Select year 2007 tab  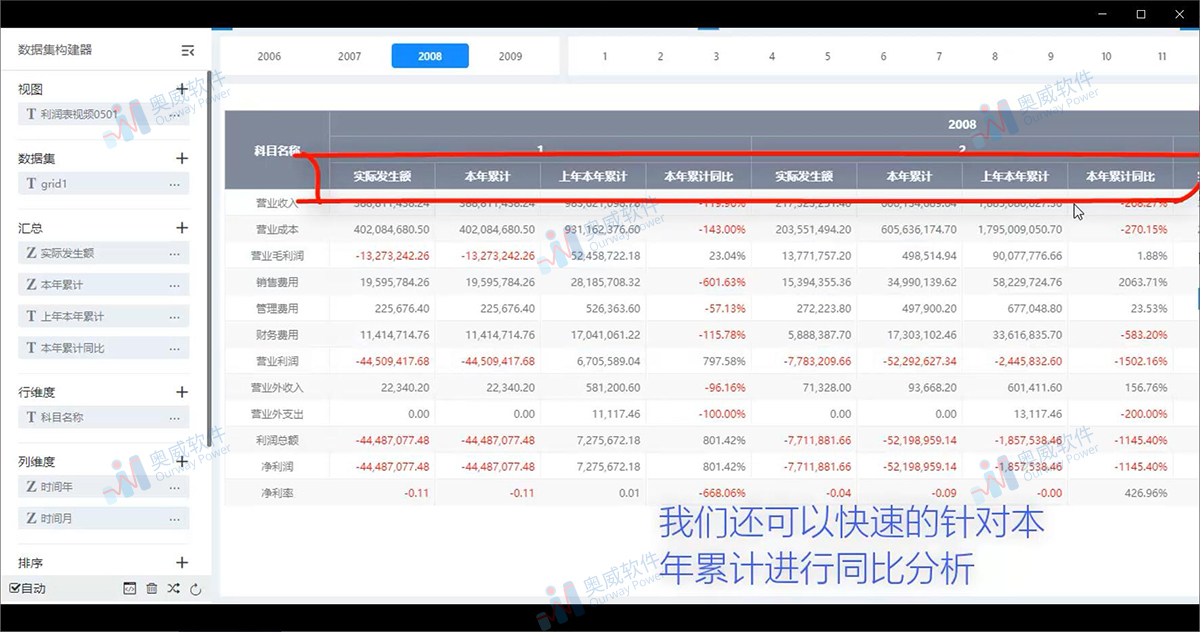click(x=349, y=57)
